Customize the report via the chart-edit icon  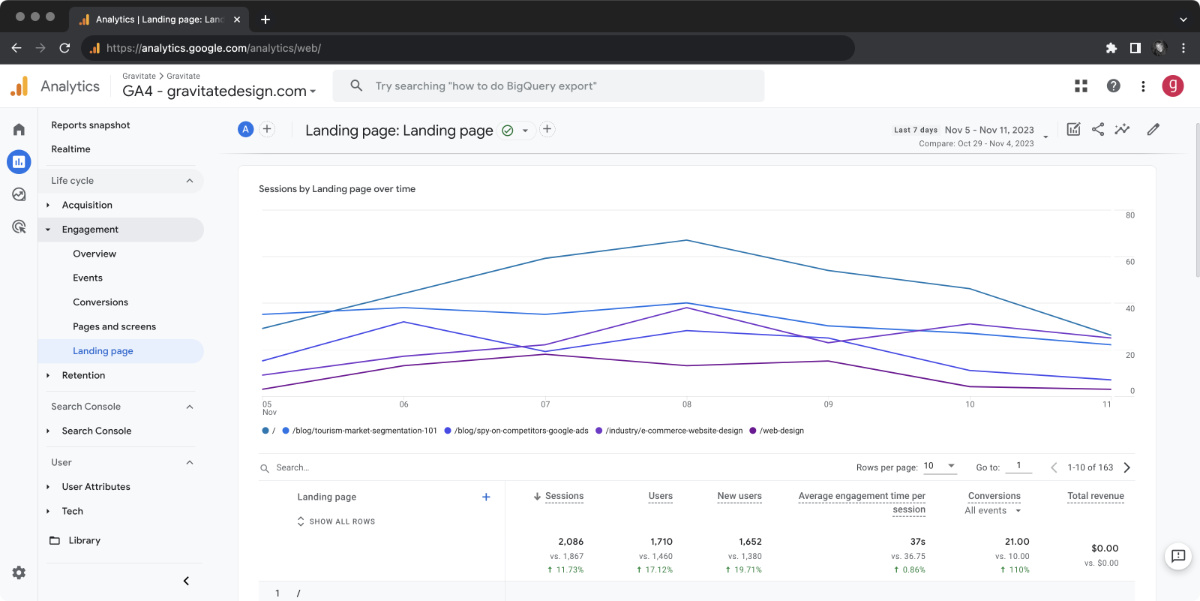coord(1073,129)
